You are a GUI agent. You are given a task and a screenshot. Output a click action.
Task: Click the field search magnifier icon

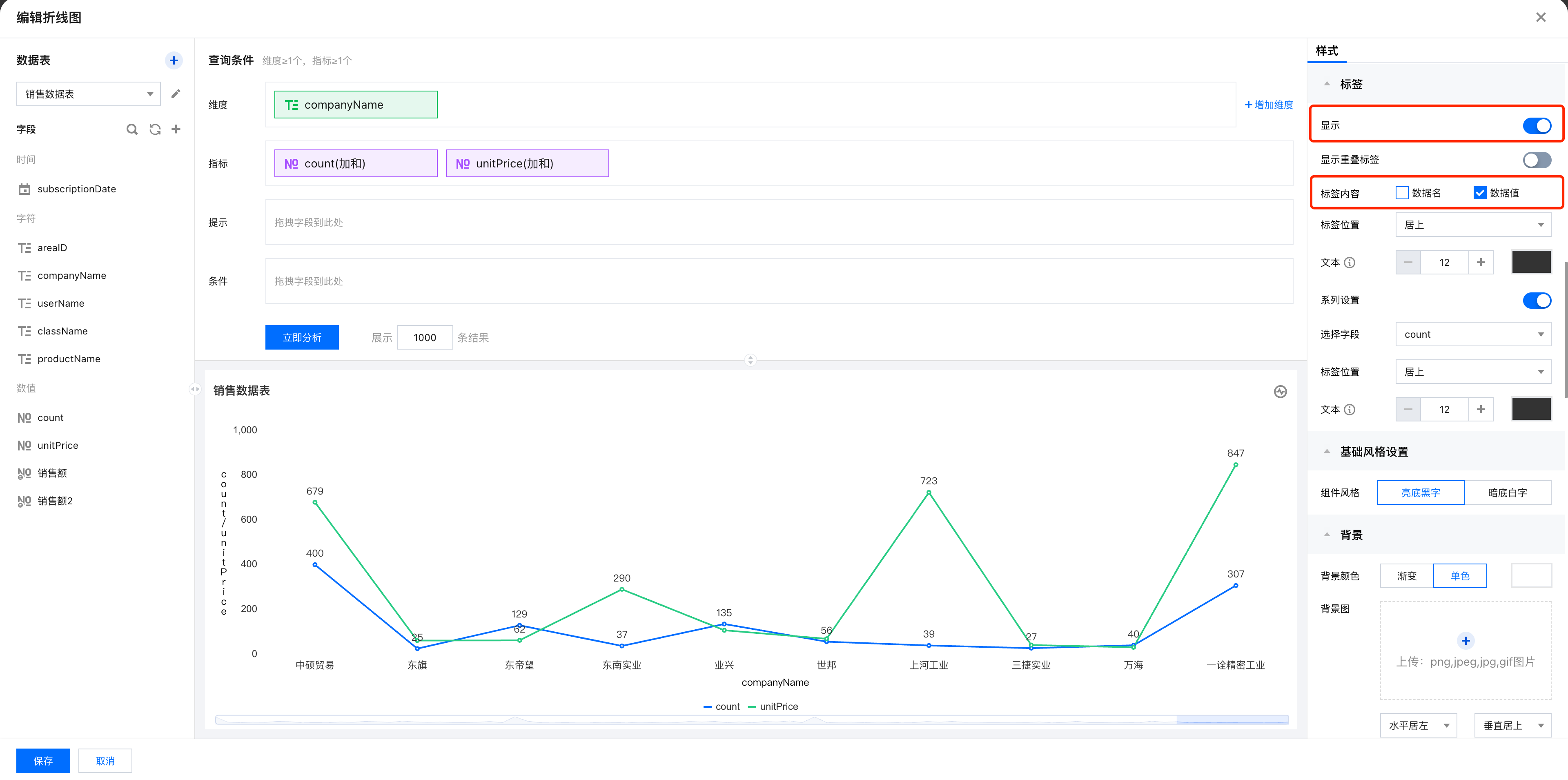[131, 129]
